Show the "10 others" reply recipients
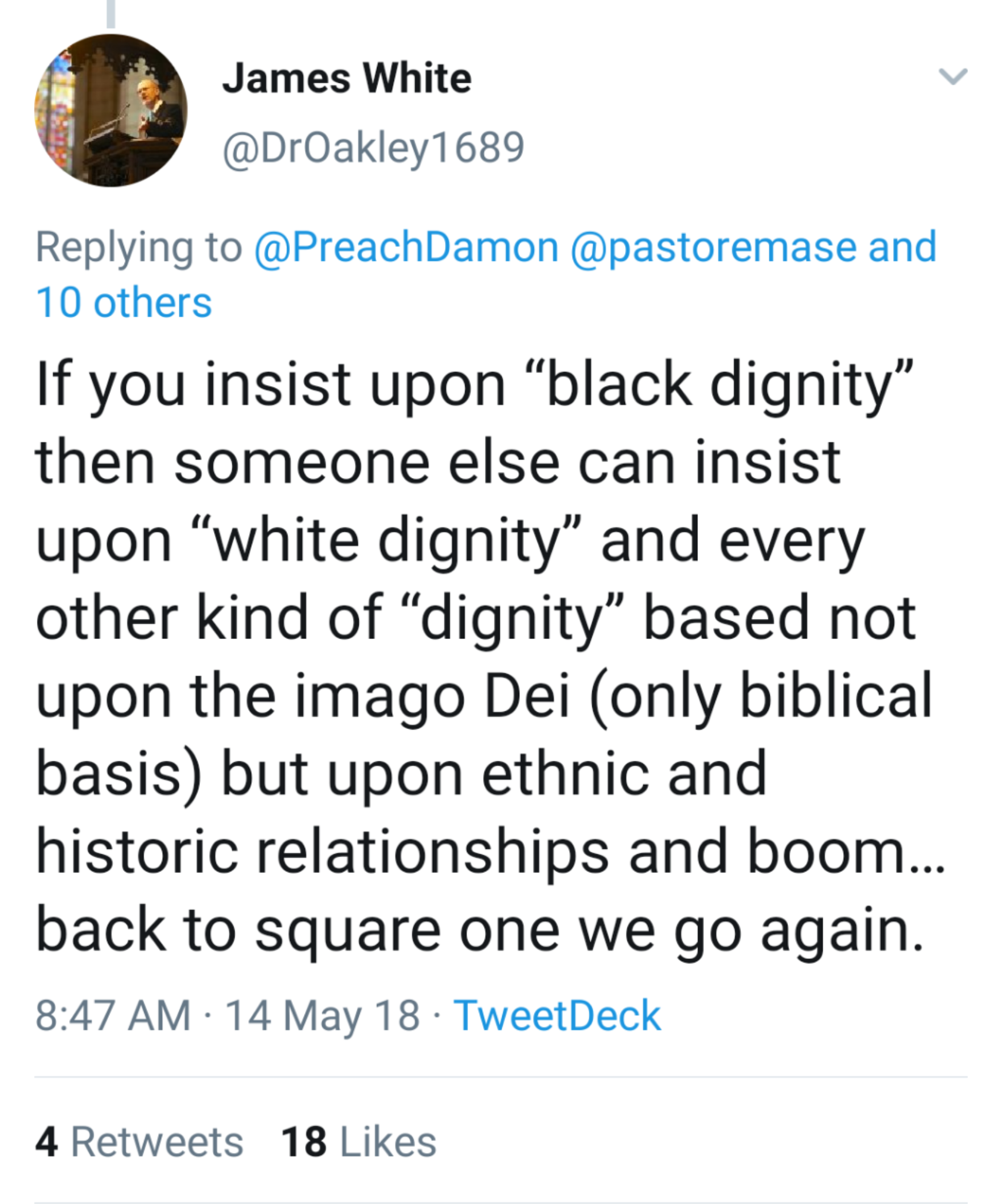The image size is (1002, 1204). click(124, 303)
